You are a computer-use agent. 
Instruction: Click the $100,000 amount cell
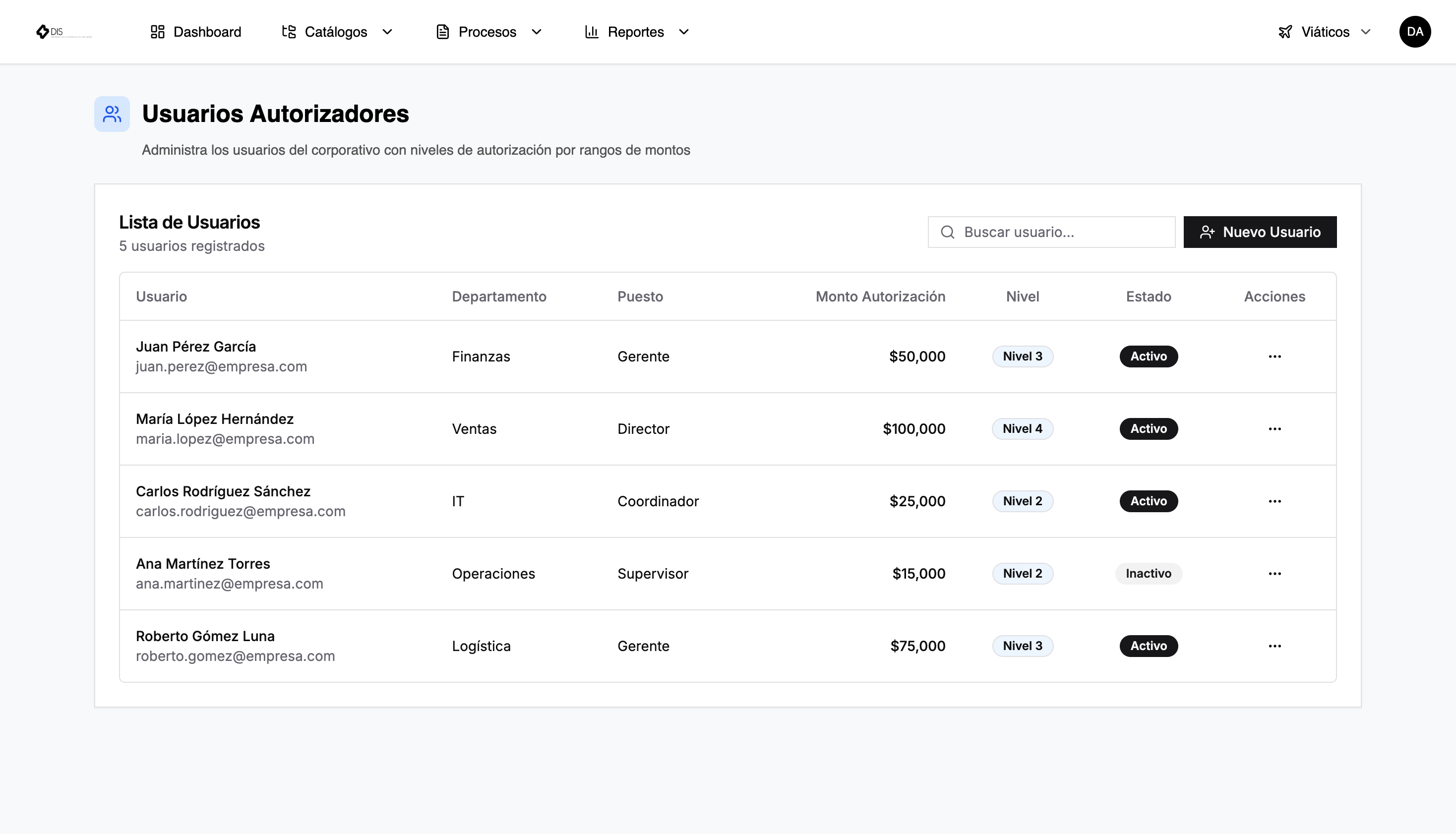pos(913,428)
